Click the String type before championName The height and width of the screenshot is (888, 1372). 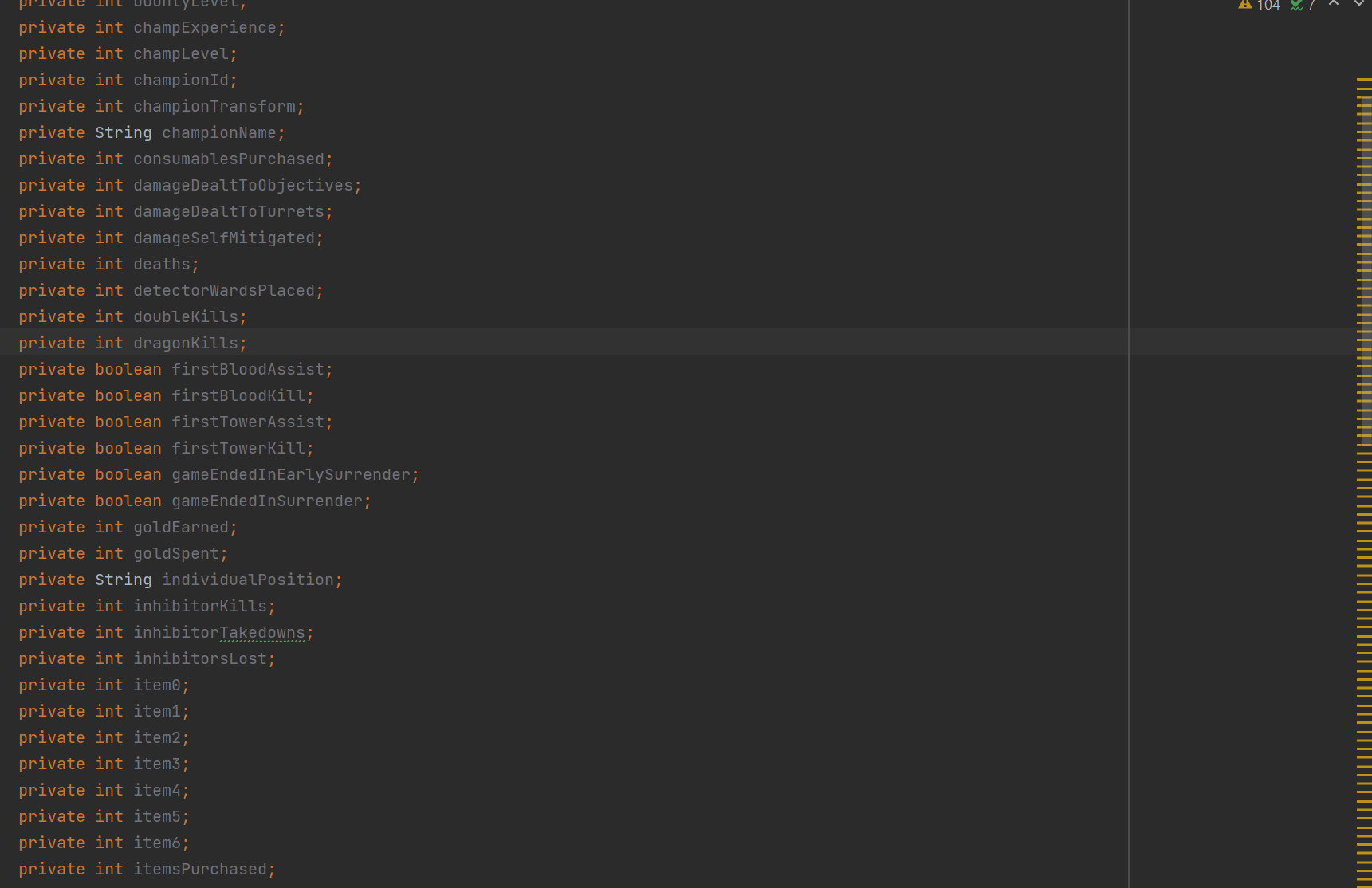124,133
